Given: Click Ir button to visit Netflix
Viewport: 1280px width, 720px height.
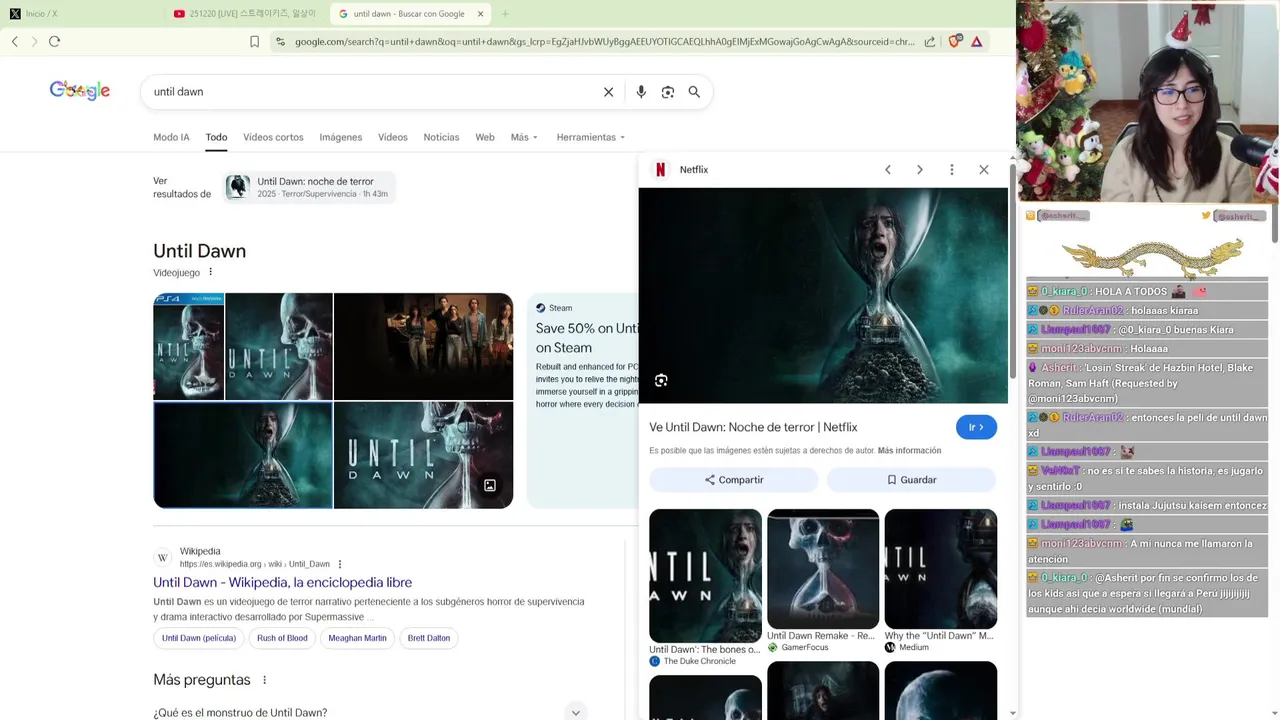Looking at the screenshot, I should (976, 427).
